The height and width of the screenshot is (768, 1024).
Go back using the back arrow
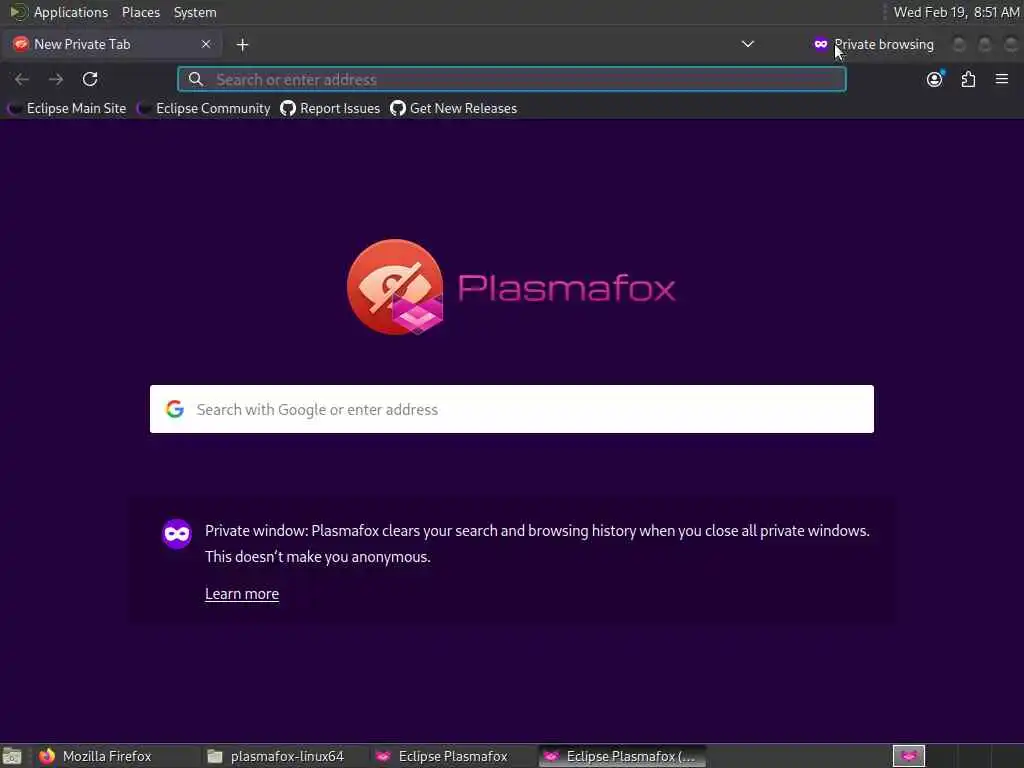22,80
